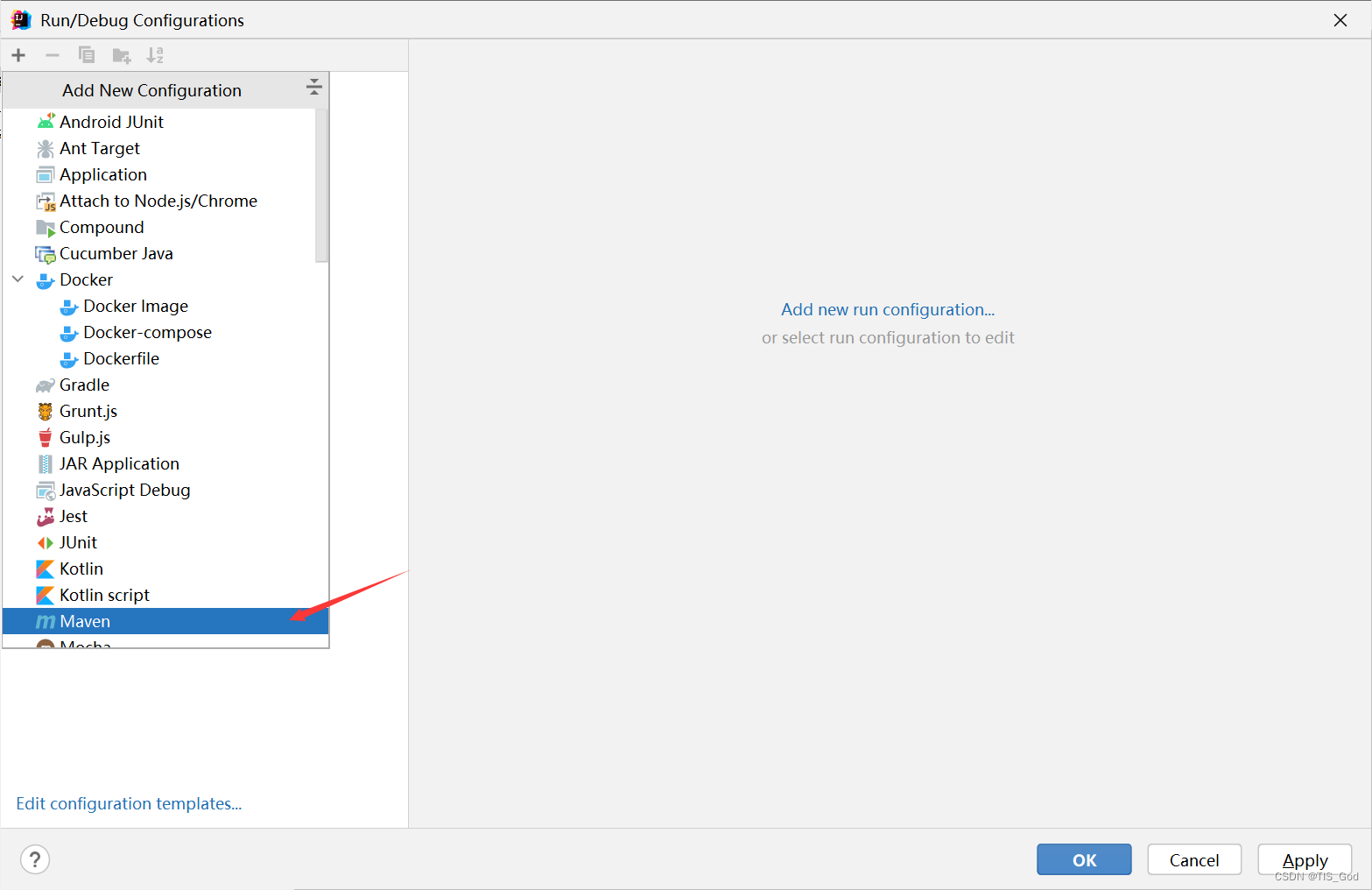The image size is (1372, 890).
Task: Click the 'Jest' list entry
Action: (165, 516)
